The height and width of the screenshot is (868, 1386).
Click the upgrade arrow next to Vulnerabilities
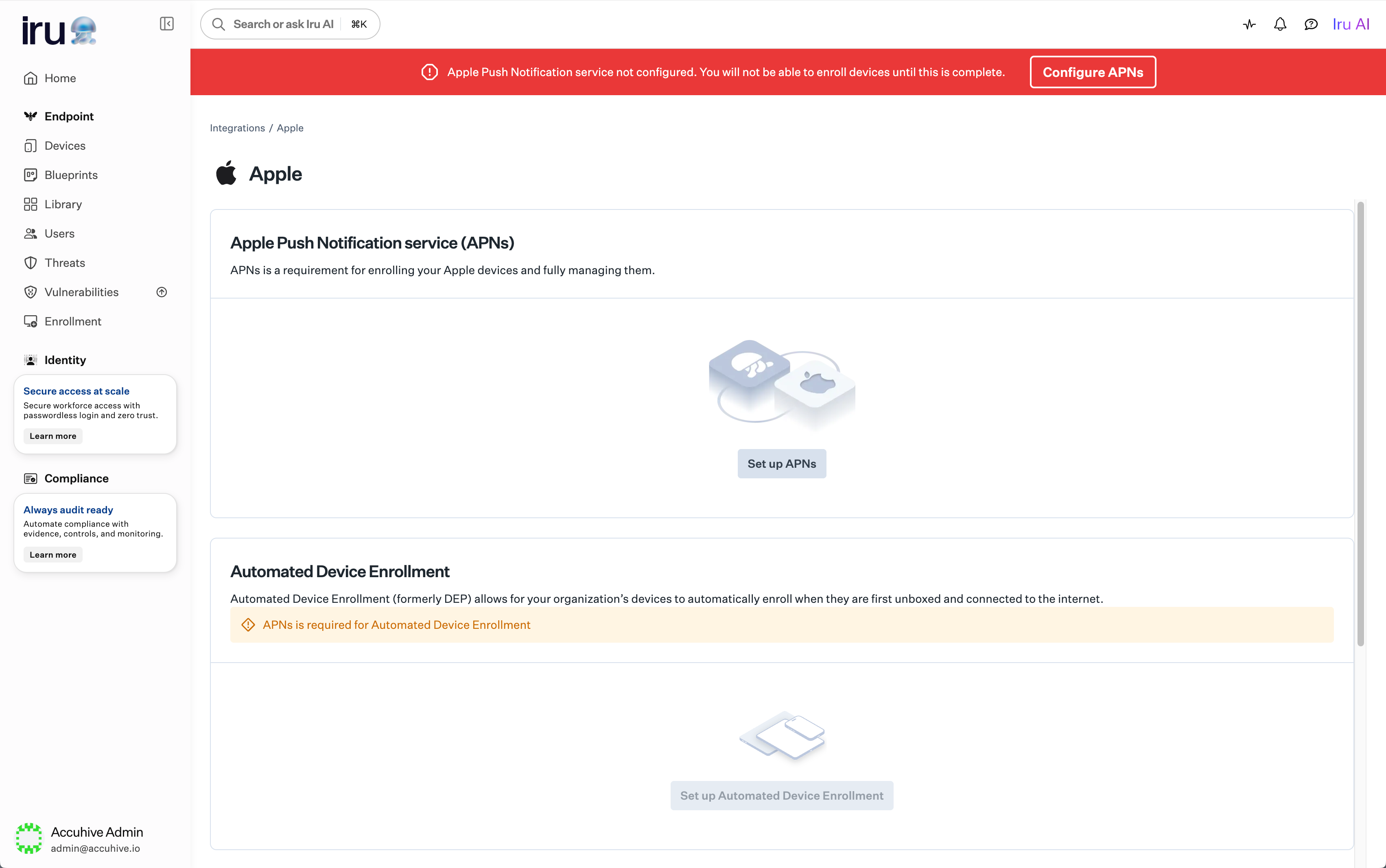point(162,292)
